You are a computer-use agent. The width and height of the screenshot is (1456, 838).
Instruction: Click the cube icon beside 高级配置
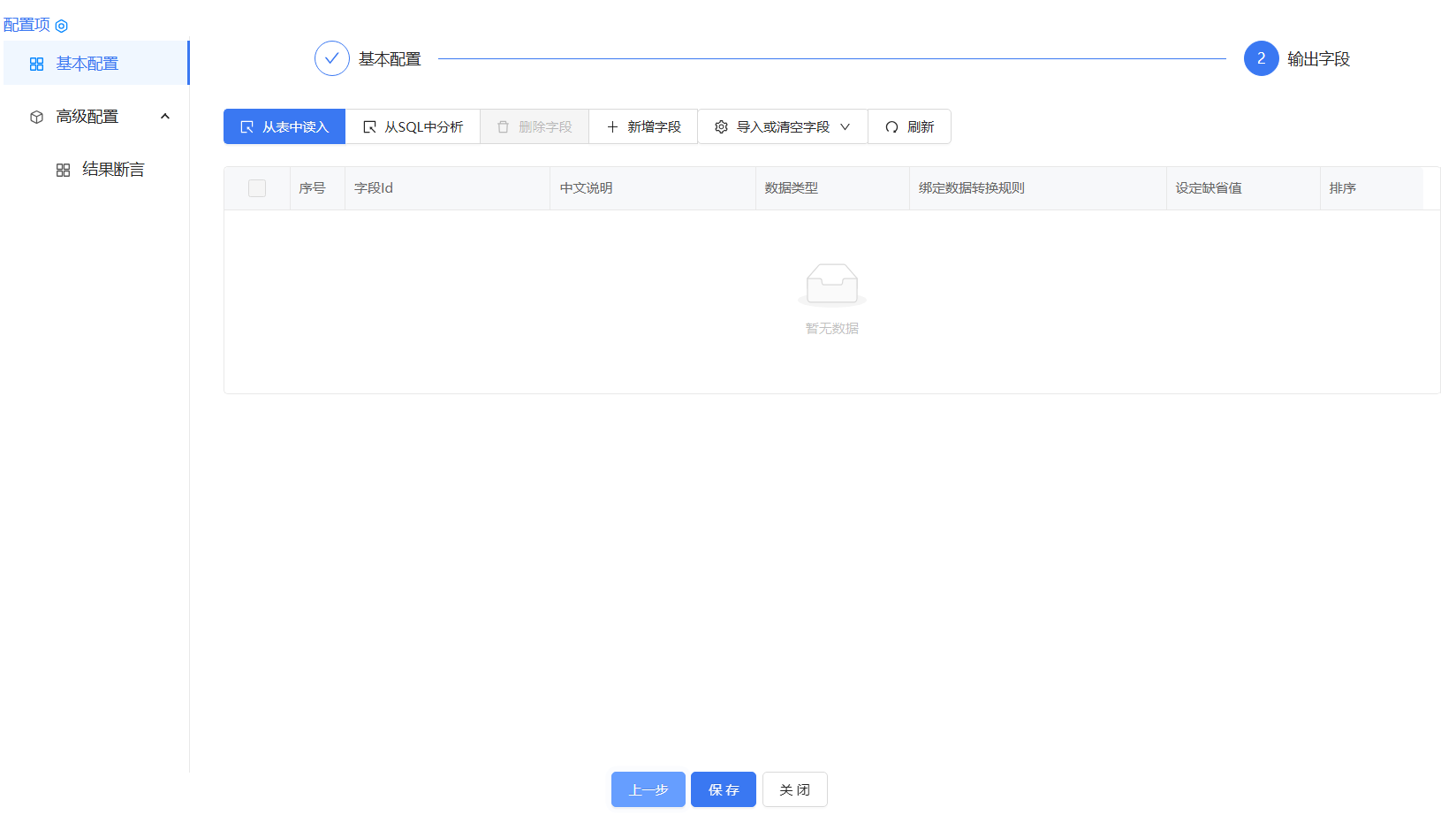pyautogui.click(x=35, y=116)
